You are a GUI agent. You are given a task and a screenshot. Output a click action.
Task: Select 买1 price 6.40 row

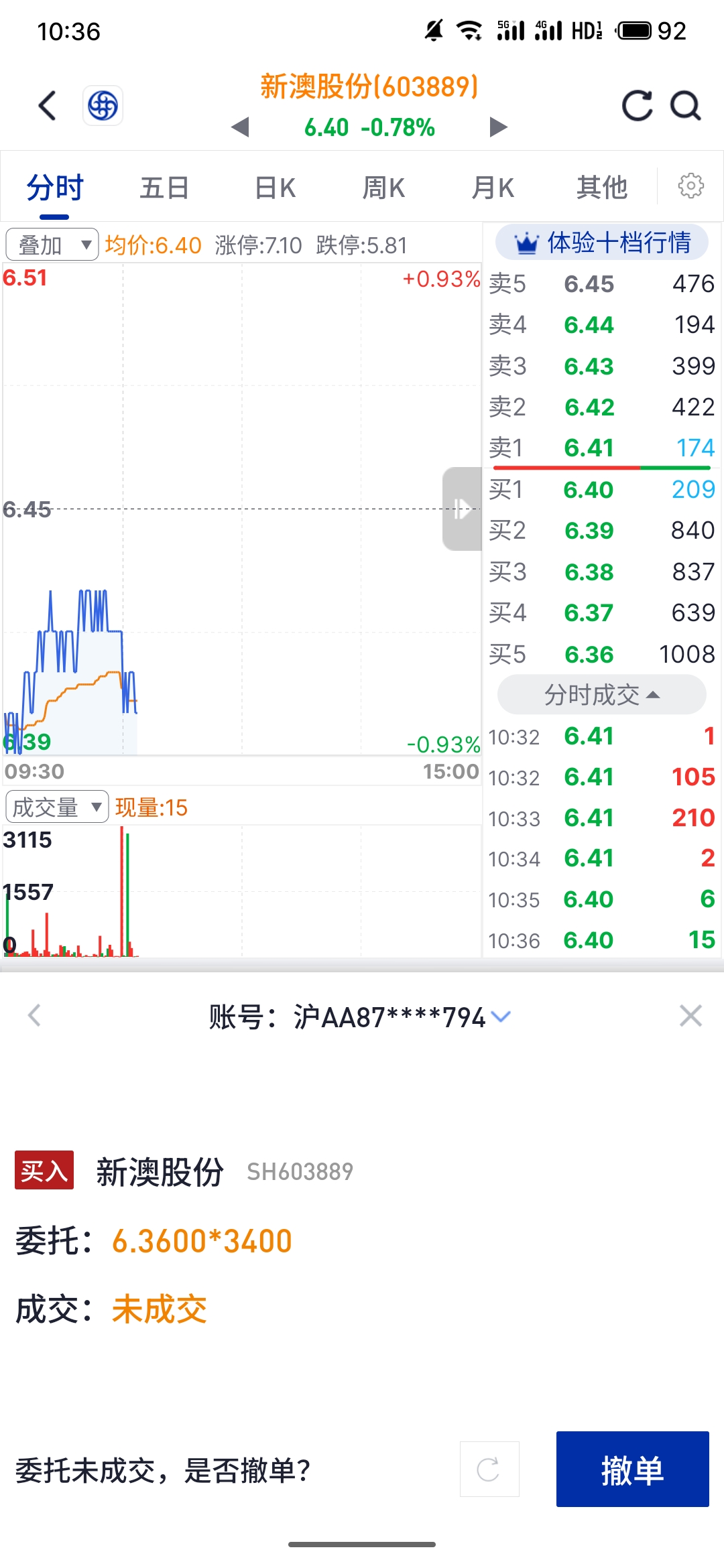[602, 490]
